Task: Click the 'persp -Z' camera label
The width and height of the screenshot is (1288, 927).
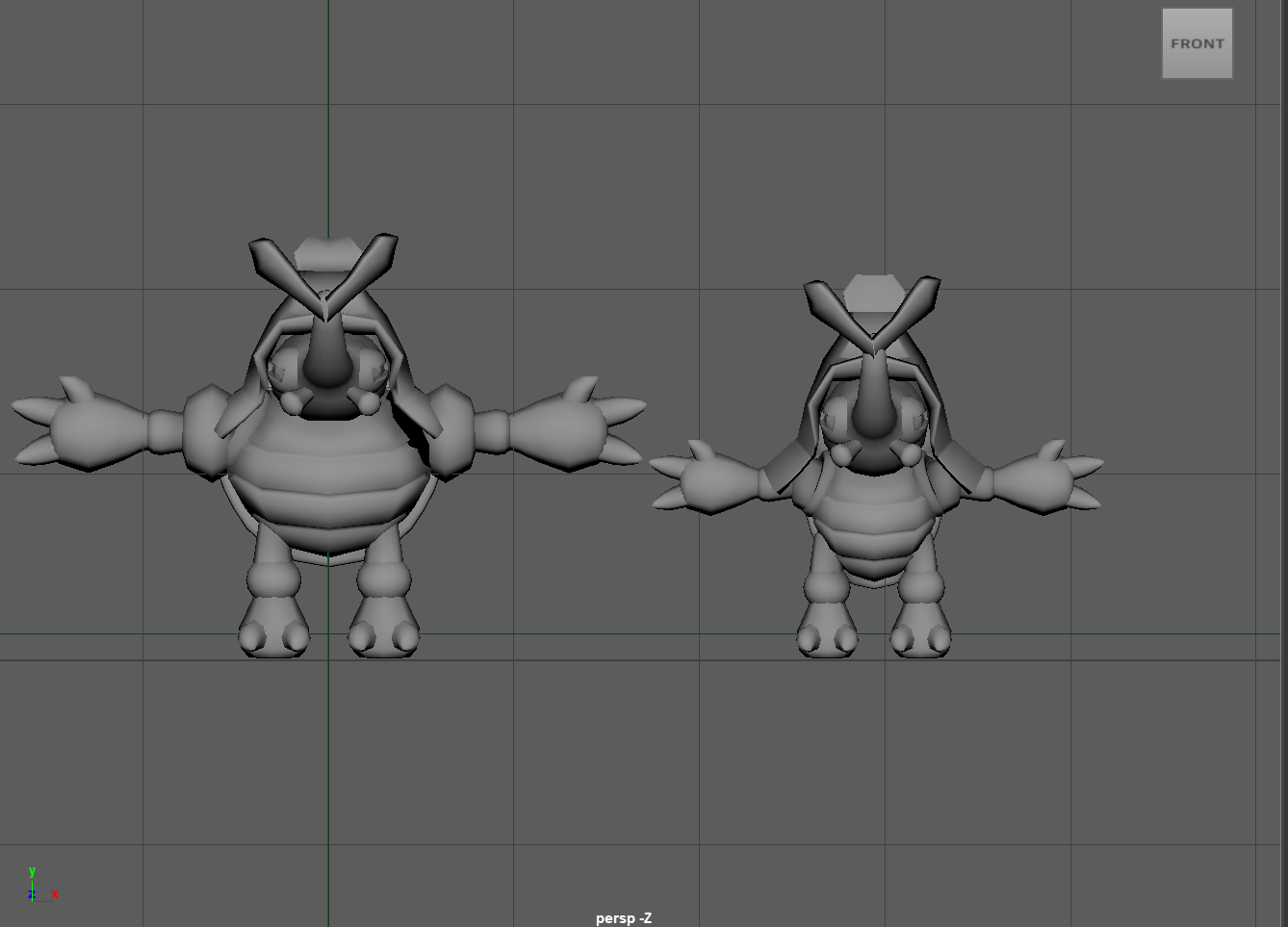Action: click(x=624, y=918)
